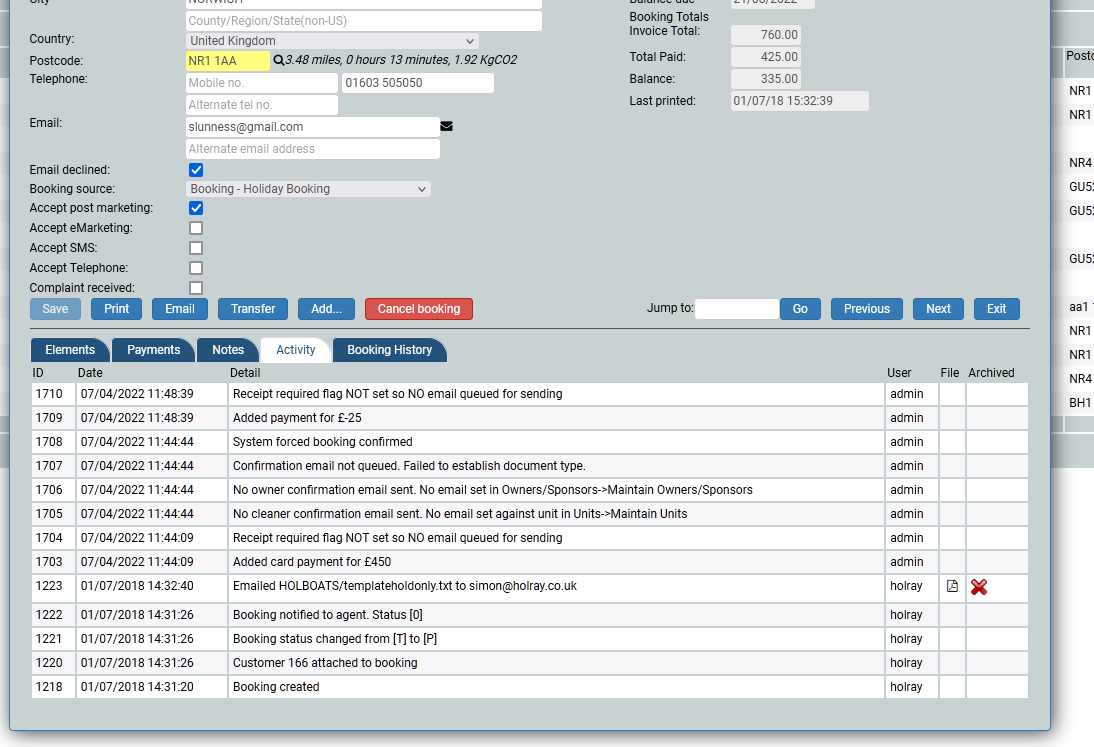
Task: Uncheck the Email declined checkbox
Action: (x=196, y=170)
